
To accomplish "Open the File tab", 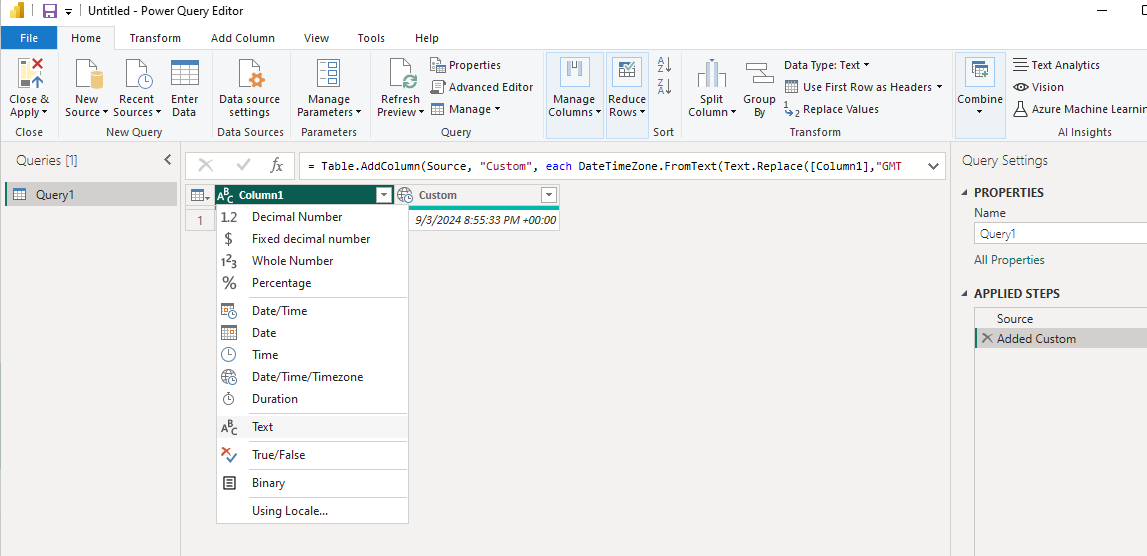I will click(x=29, y=38).
